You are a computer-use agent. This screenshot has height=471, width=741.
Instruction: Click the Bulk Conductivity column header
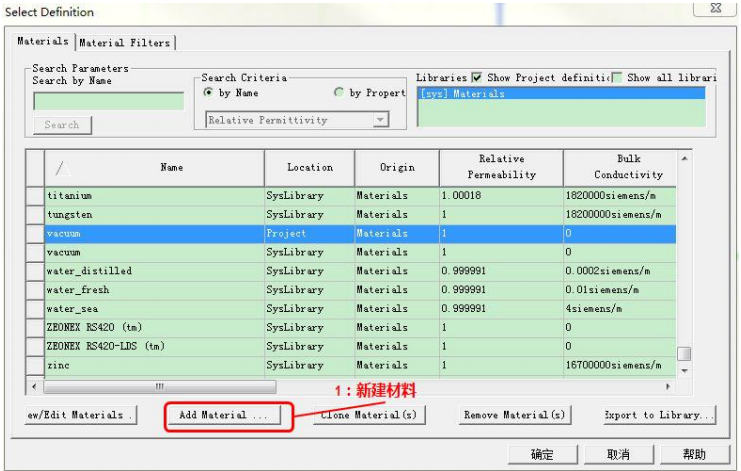(620, 168)
